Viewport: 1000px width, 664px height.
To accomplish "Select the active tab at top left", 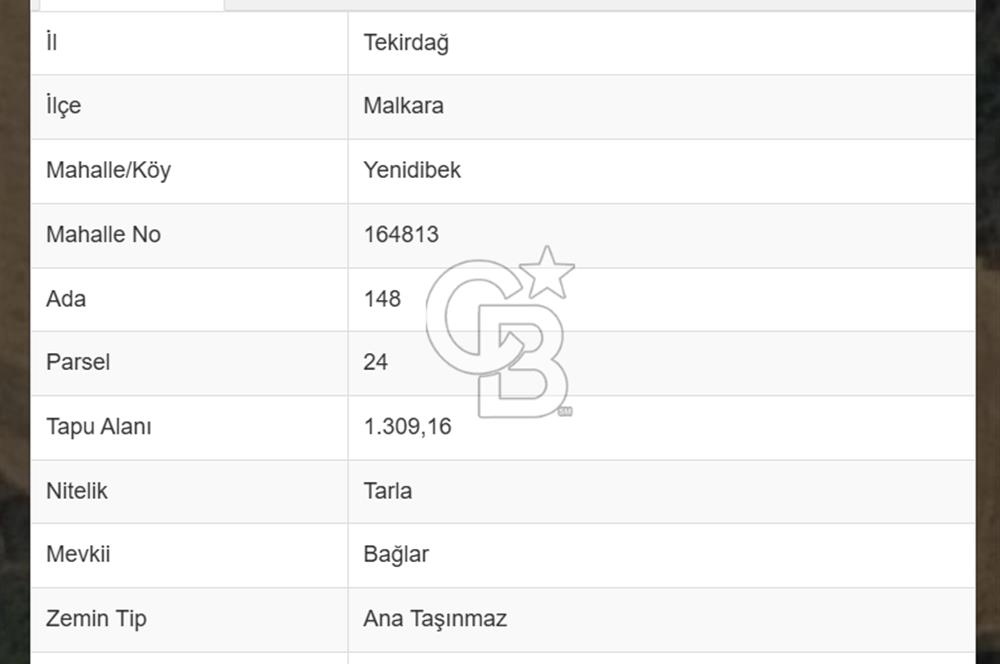I will point(130,5).
